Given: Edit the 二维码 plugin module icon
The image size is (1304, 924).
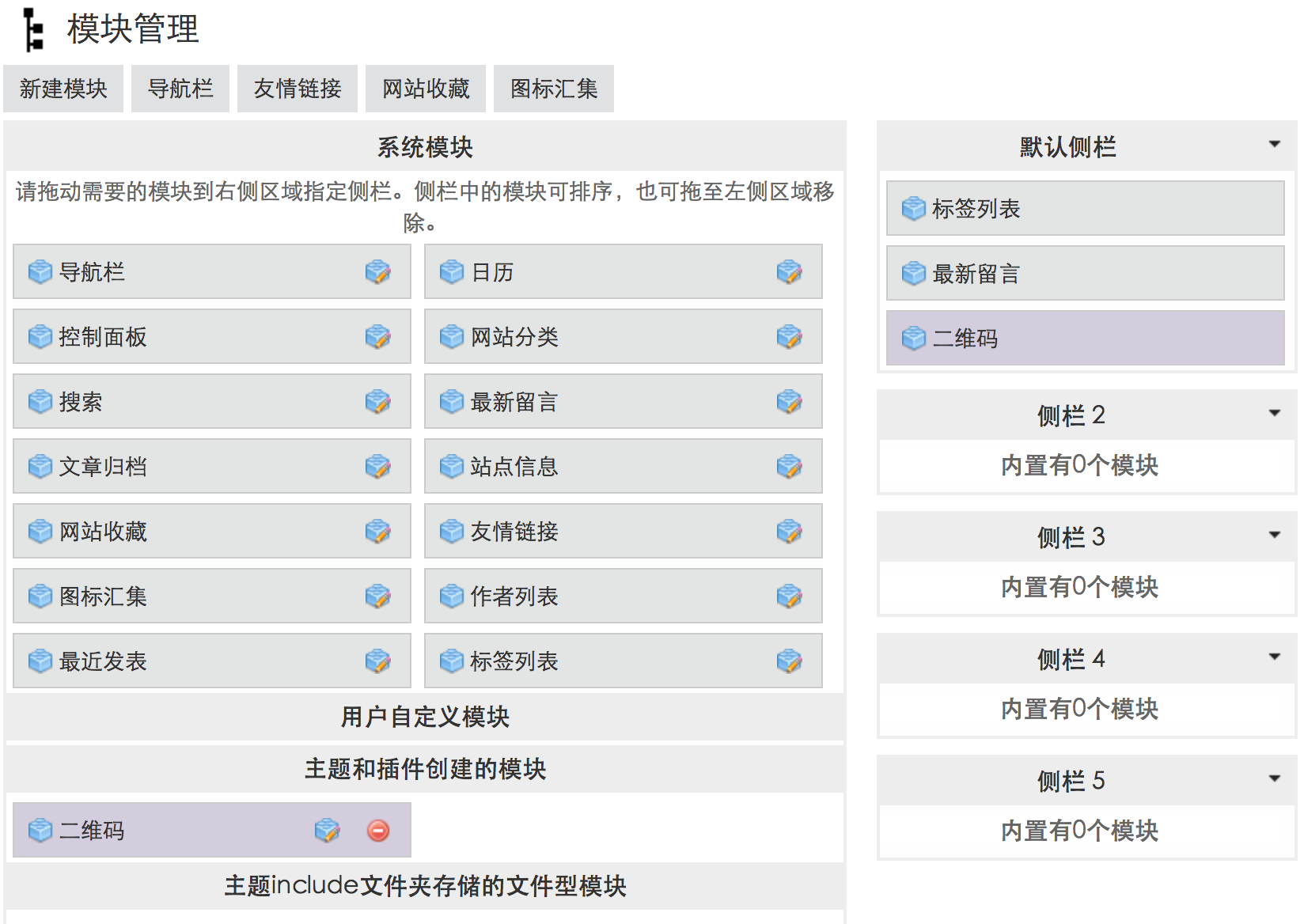Looking at the screenshot, I should [328, 831].
